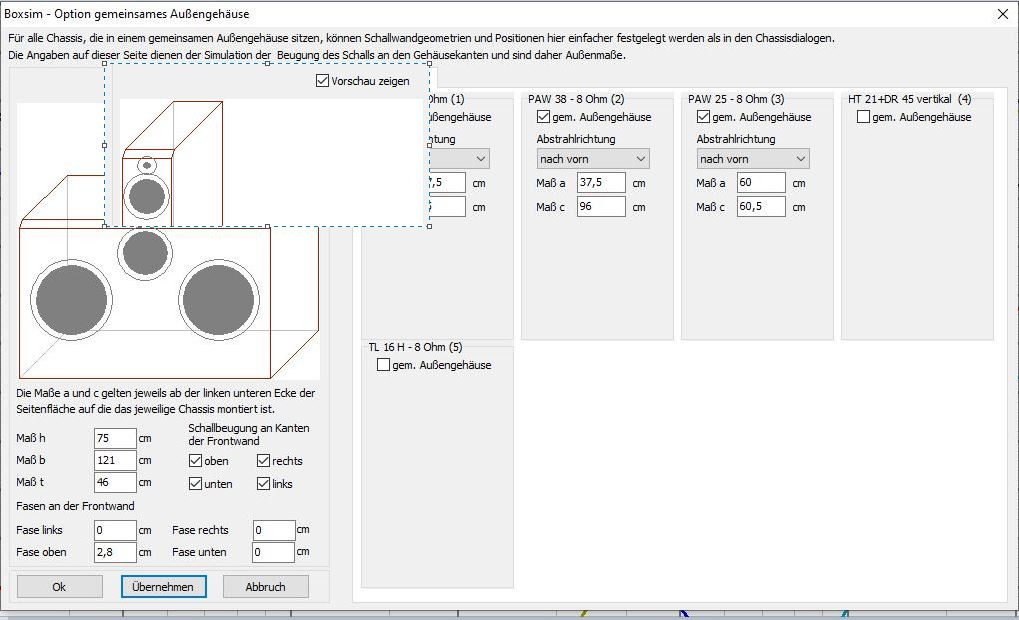1019x620 pixels.
Task: Cancel with the Abbruch button
Action: pyautogui.click(x=265, y=587)
